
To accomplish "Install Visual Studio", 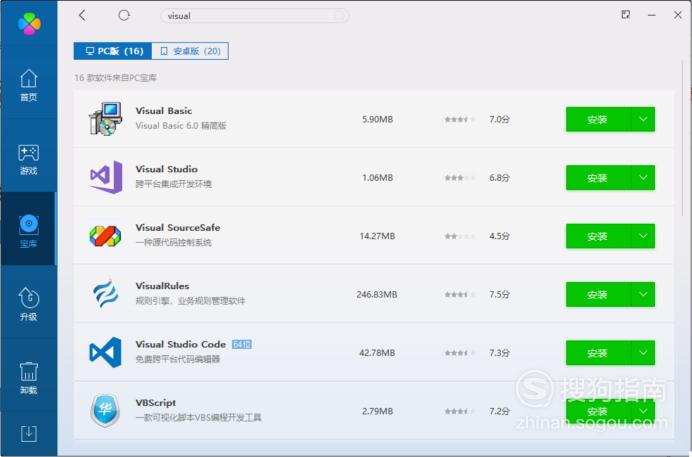I will pyautogui.click(x=598, y=178).
